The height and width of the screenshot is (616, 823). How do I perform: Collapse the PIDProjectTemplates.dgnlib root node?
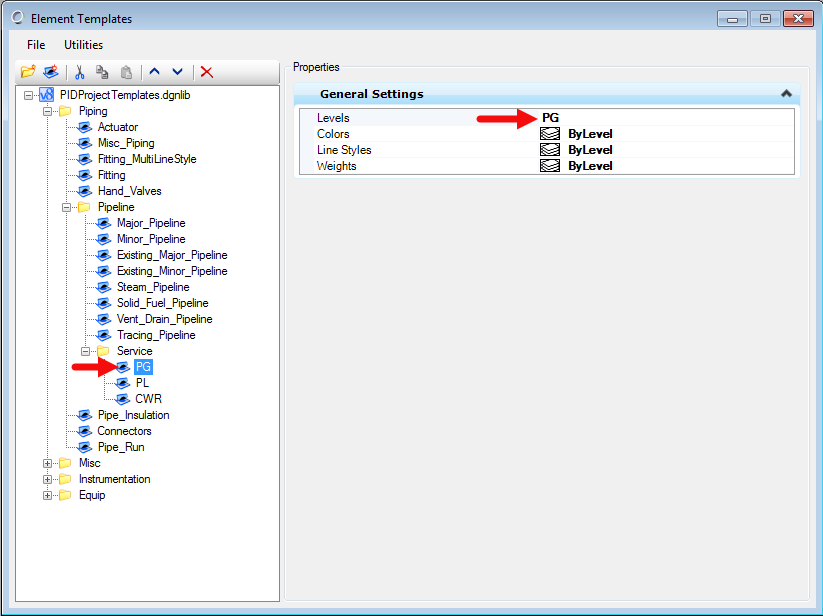click(28, 95)
